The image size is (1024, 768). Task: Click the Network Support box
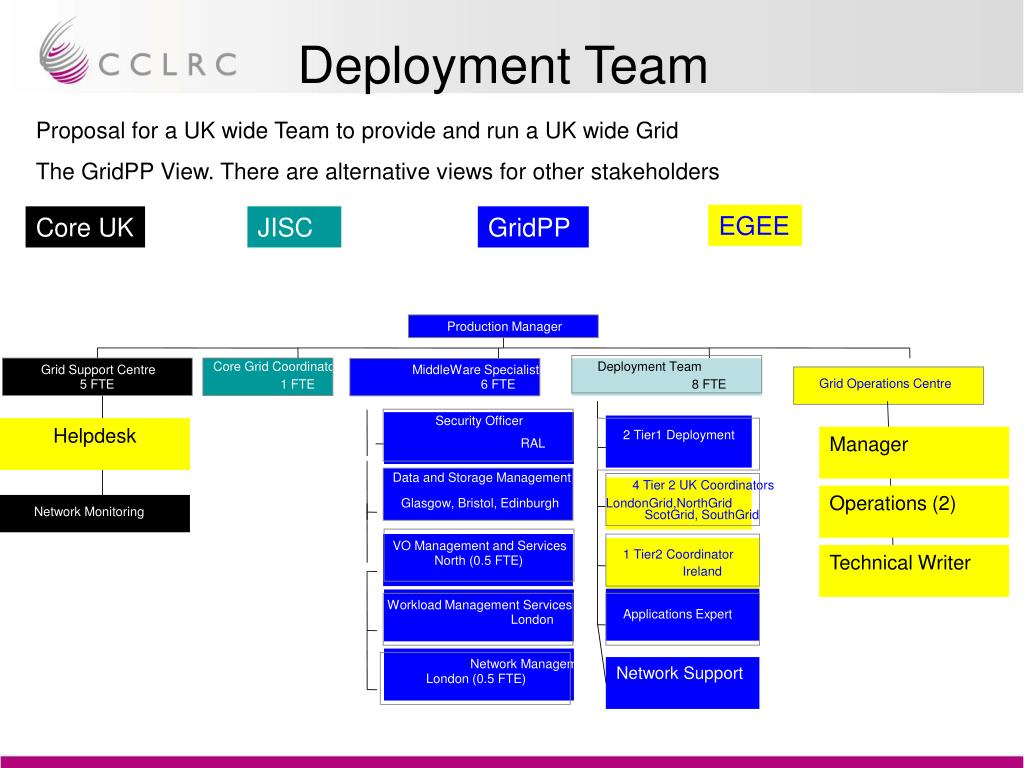click(x=682, y=682)
